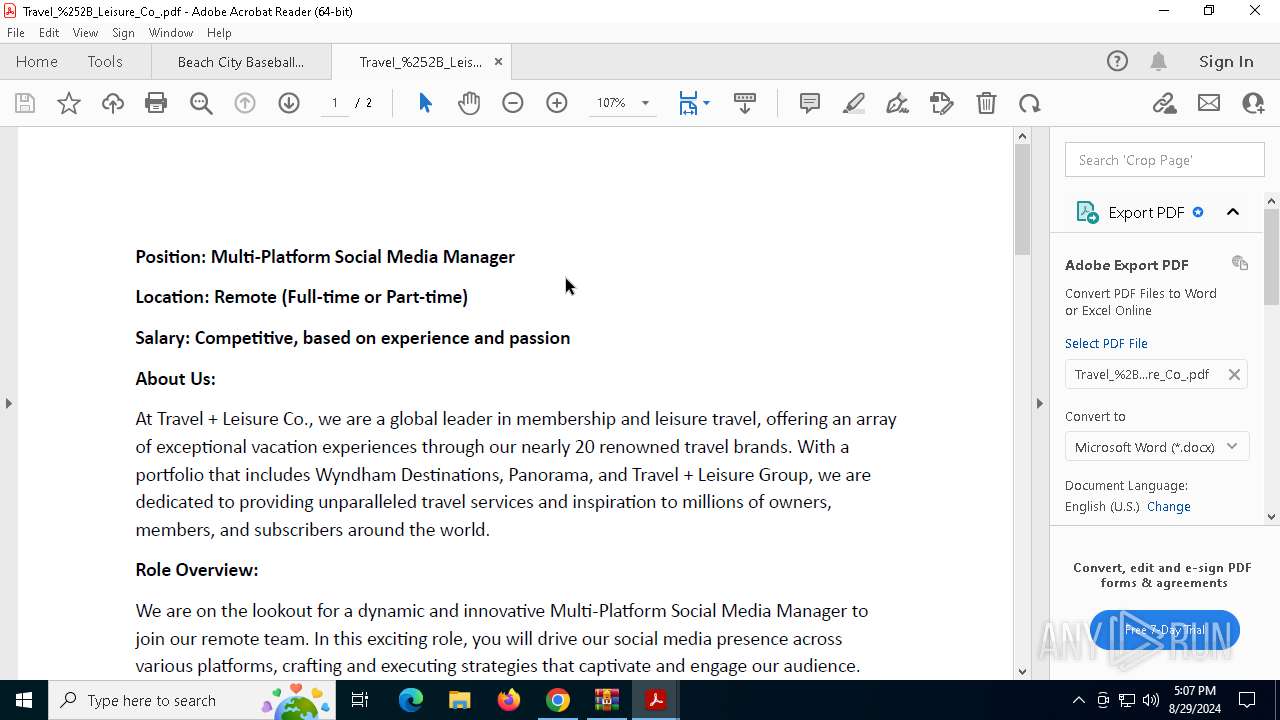Enable scrolling mode keyboard icon
1280x720 pixels.
745,103
